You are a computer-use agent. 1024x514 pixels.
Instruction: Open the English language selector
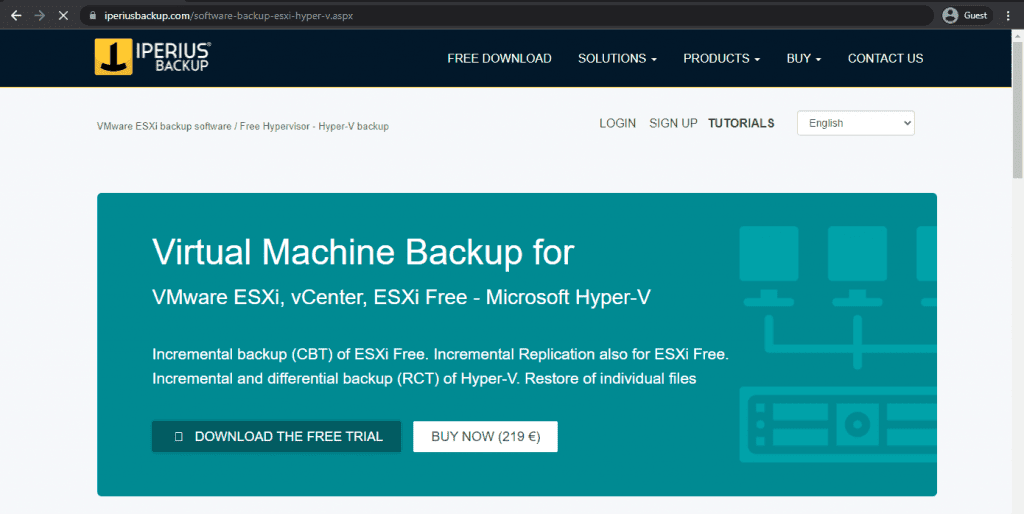(x=855, y=123)
